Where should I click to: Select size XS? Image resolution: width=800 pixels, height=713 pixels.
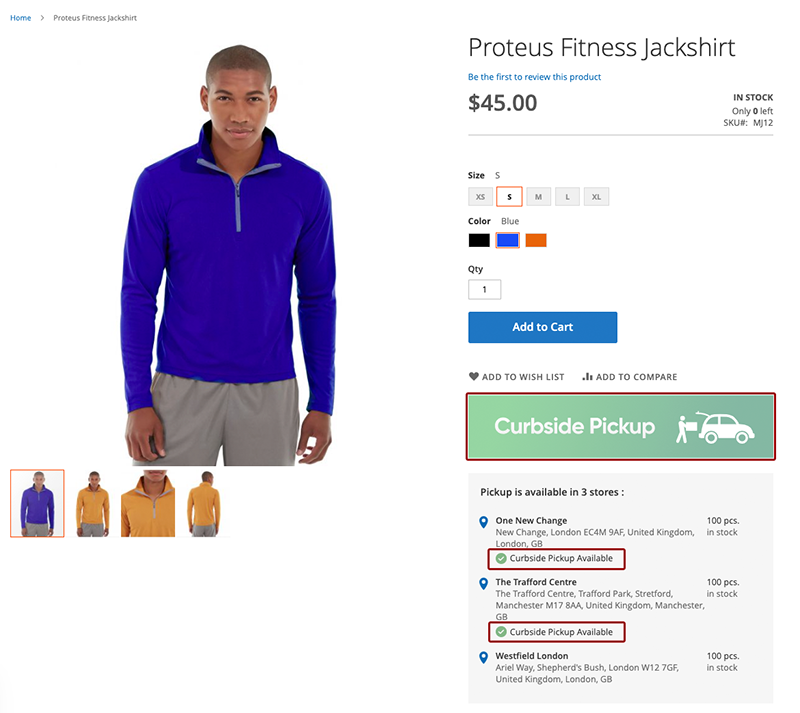(x=481, y=197)
